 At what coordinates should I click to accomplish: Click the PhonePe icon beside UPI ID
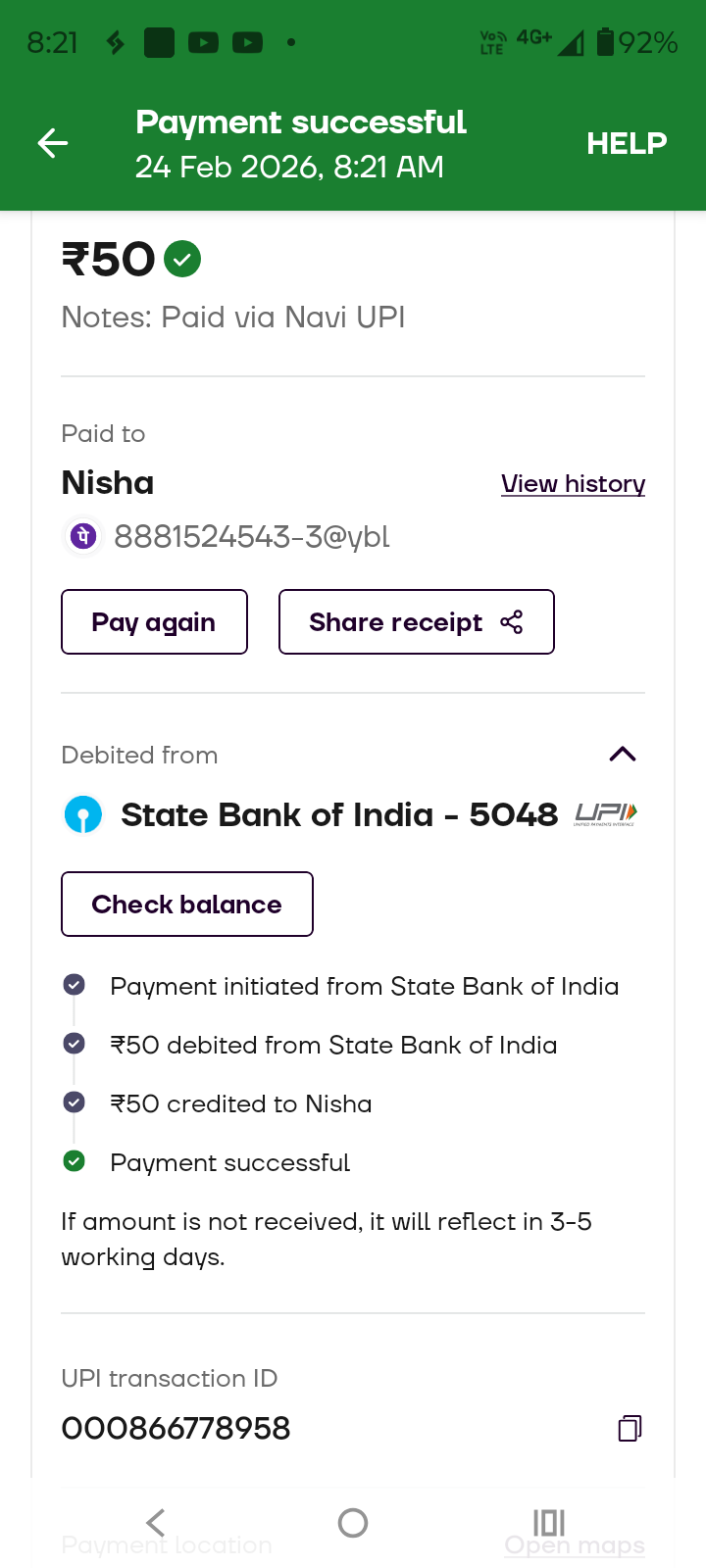pyautogui.click(x=83, y=536)
